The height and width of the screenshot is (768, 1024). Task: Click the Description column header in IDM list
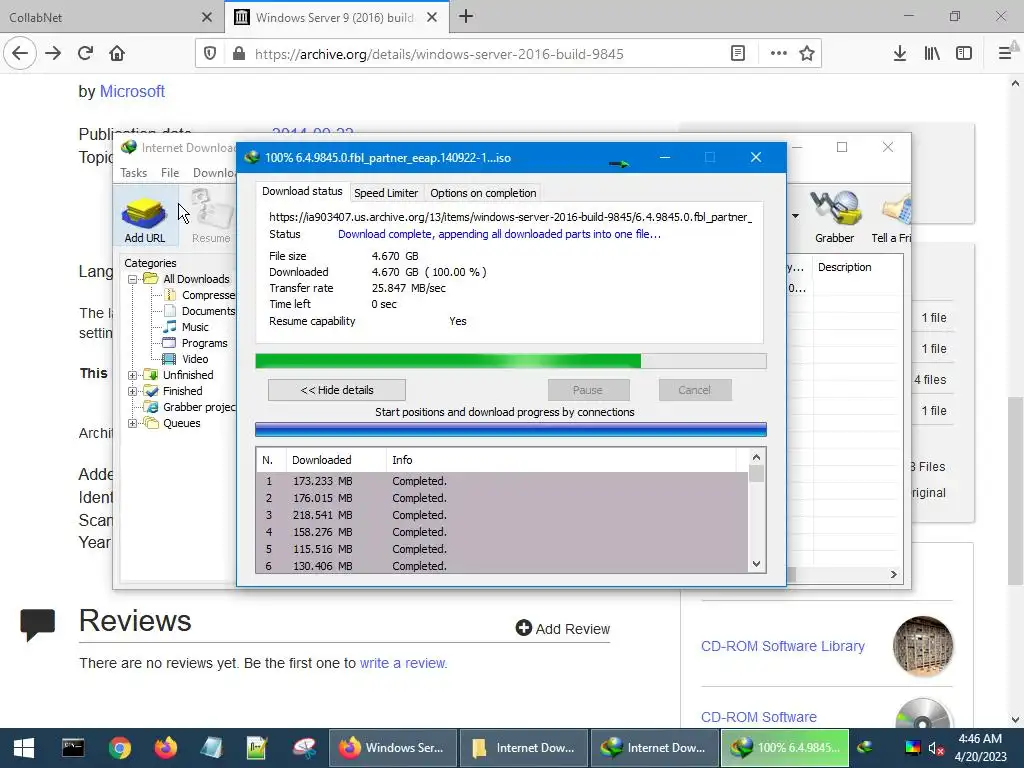pos(857,267)
